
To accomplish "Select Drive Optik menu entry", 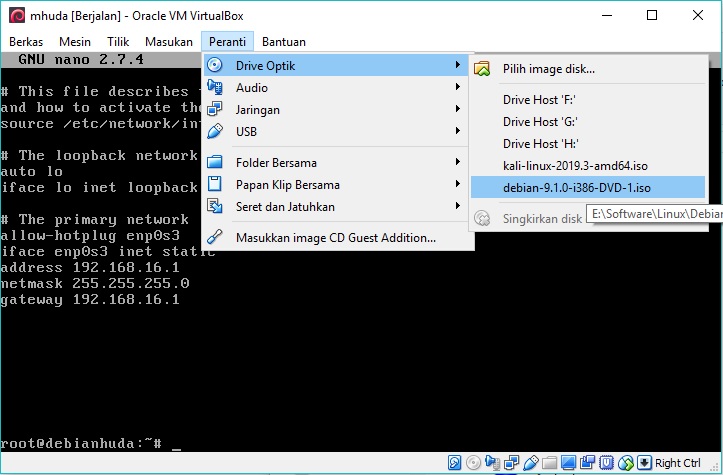I will tap(335, 65).
